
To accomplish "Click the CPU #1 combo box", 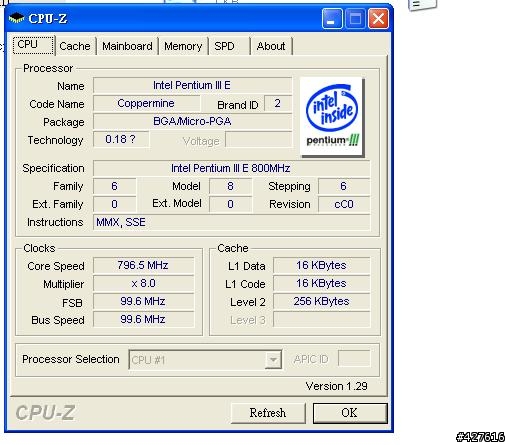I will pyautogui.click(x=205, y=360).
